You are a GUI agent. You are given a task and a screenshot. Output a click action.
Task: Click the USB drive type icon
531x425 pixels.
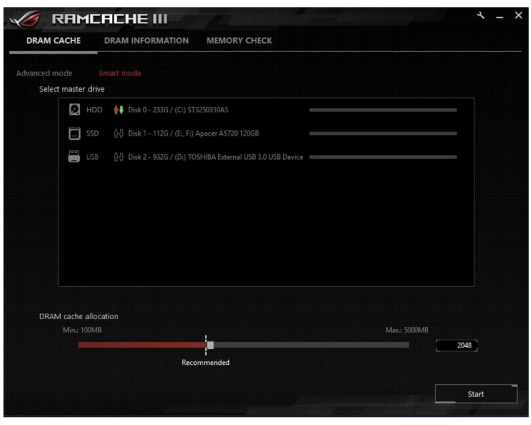(x=74, y=157)
